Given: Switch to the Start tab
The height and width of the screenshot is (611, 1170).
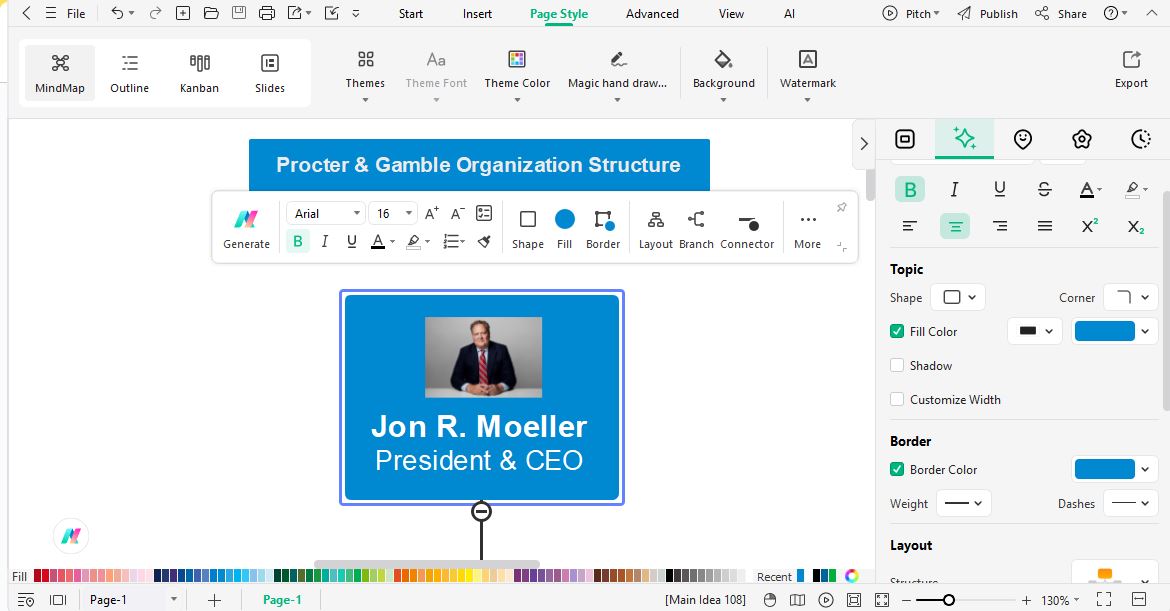Looking at the screenshot, I should pyautogui.click(x=410, y=13).
